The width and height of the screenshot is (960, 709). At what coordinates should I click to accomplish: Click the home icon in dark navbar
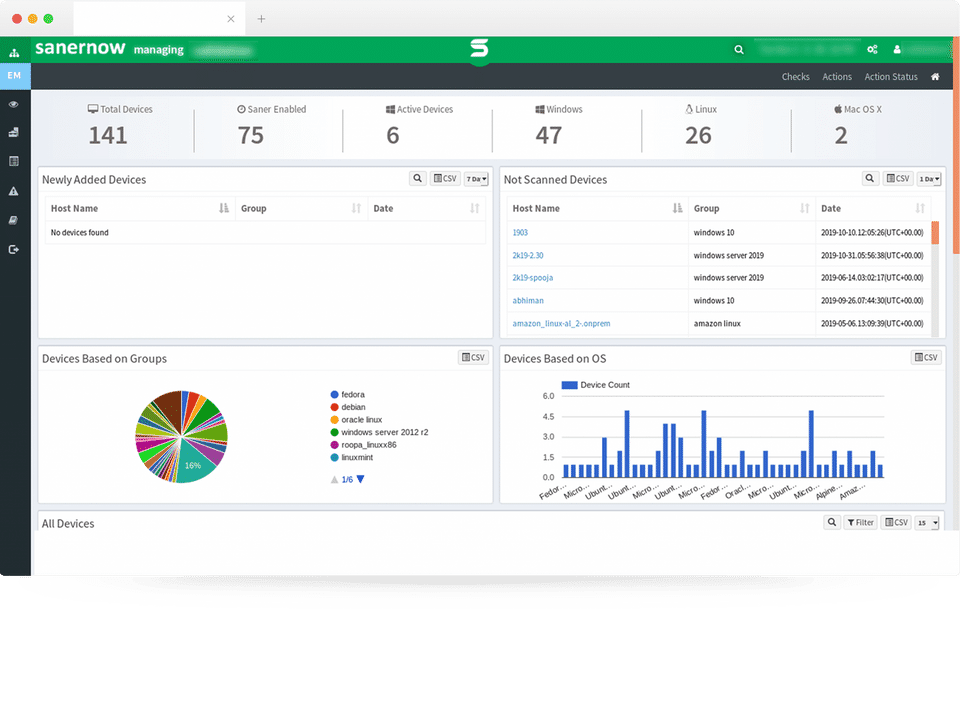tap(935, 77)
